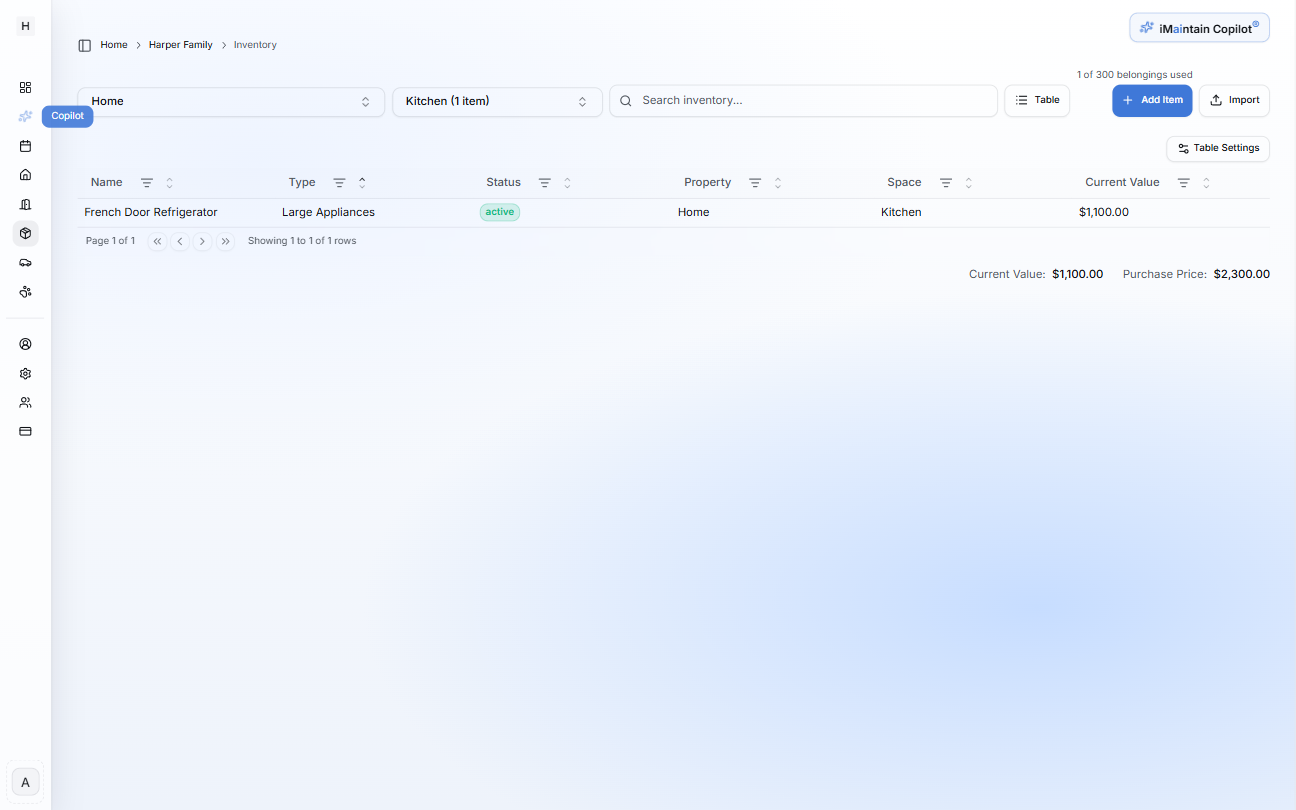Open the dashboard grid icon in sidebar
1296x810 pixels.
coord(25,87)
